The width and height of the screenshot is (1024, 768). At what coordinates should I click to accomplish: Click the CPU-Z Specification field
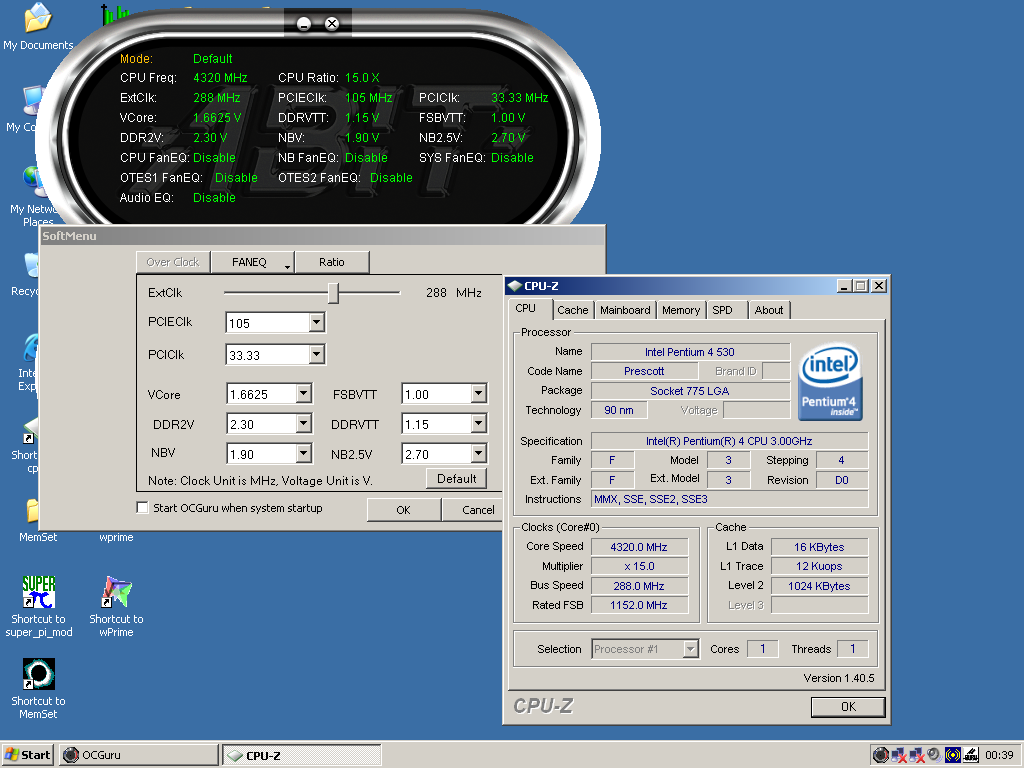(730, 441)
